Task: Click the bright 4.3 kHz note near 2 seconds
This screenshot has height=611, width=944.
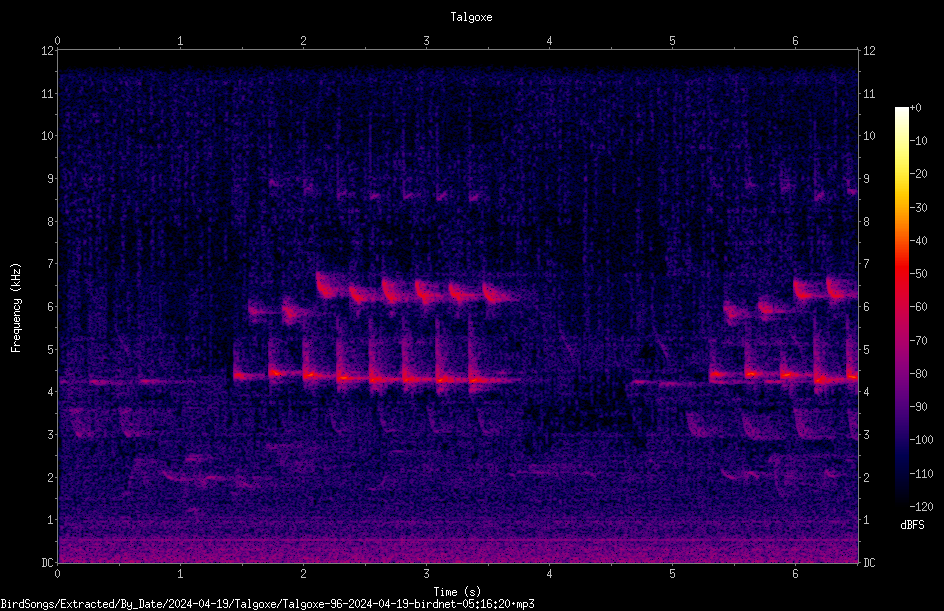Action: [311, 376]
